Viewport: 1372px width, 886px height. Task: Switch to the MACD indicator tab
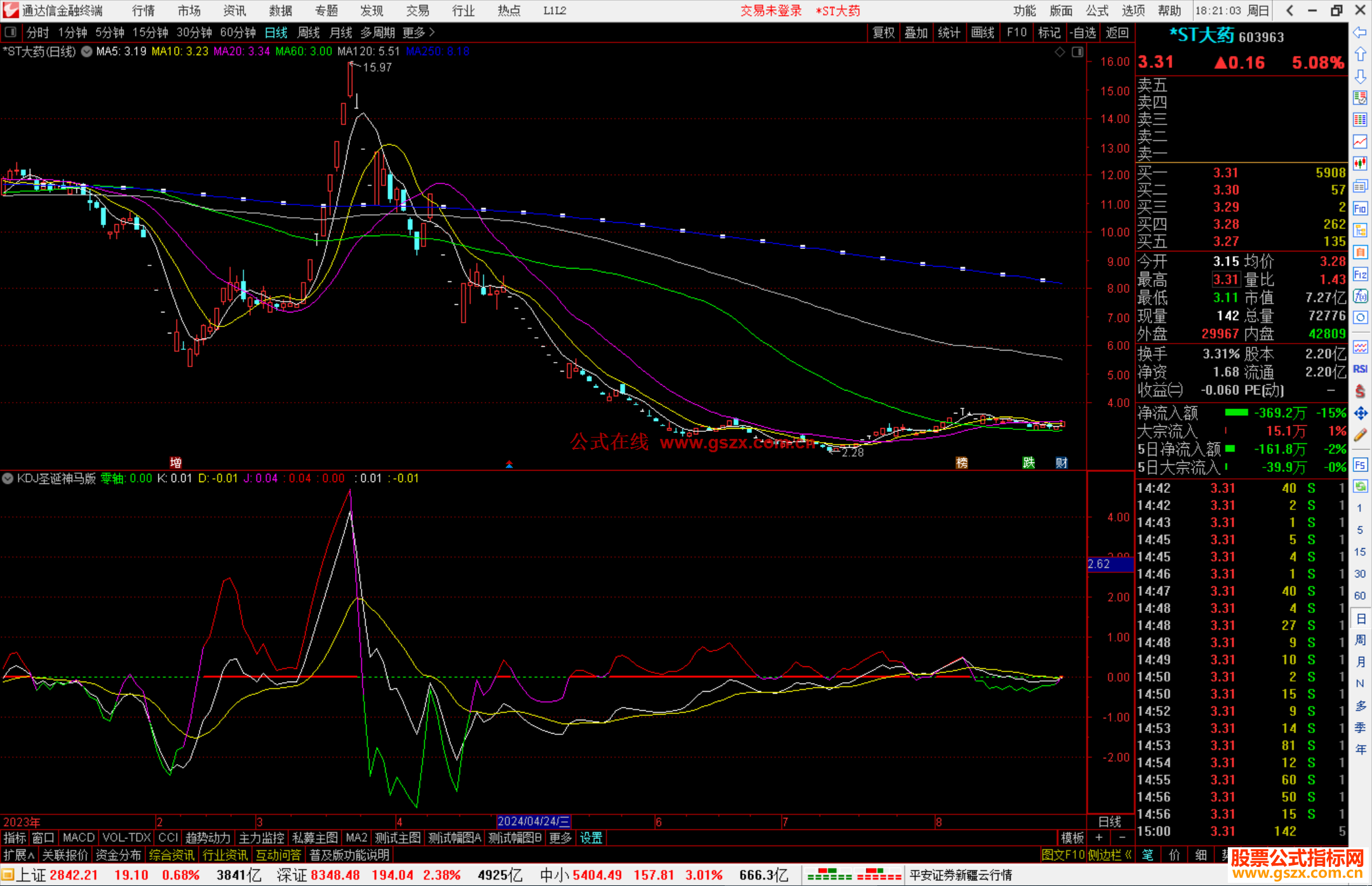point(78,838)
